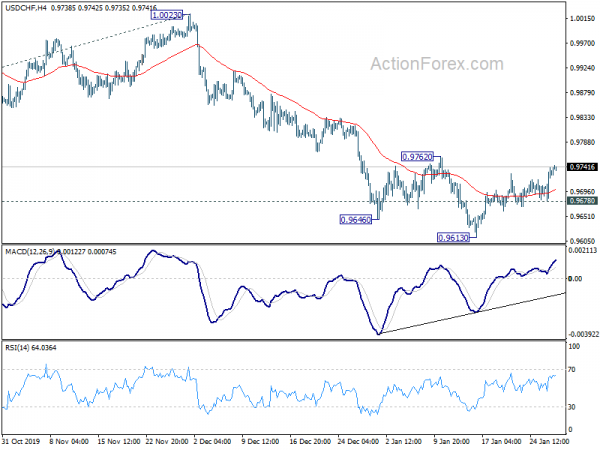Click the 0.97620 price label
The image size is (600, 450).
point(417,157)
